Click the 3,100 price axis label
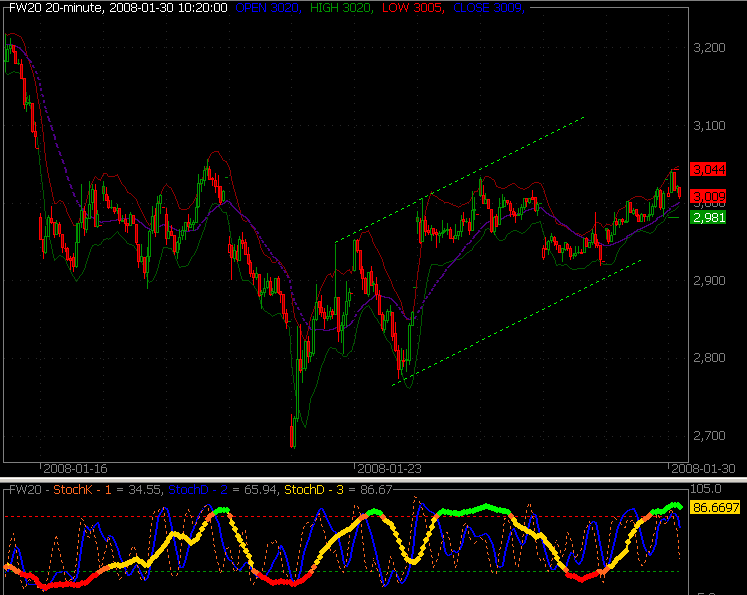The width and height of the screenshot is (747, 595). [709, 126]
